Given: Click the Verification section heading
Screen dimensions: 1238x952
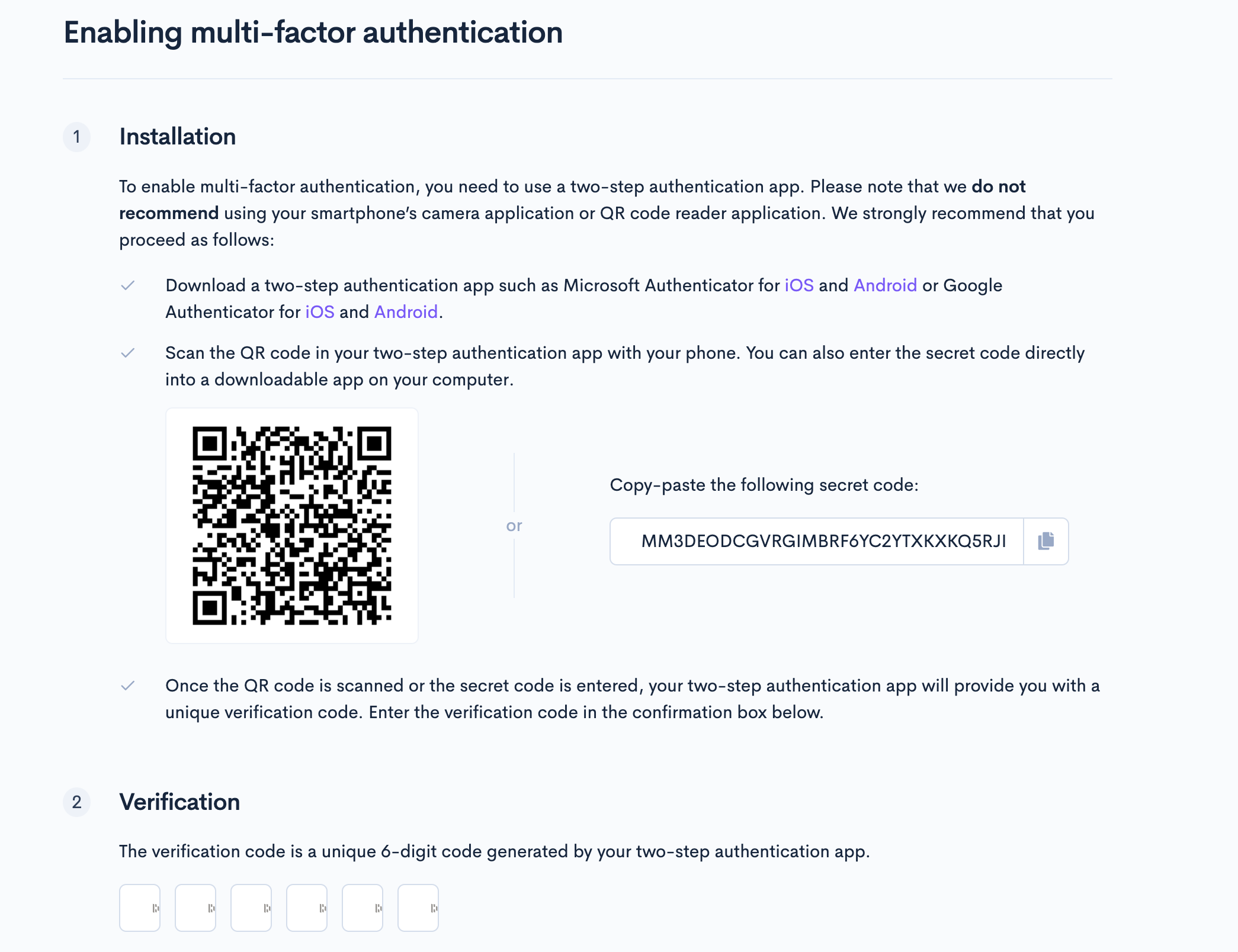Looking at the screenshot, I should (179, 802).
